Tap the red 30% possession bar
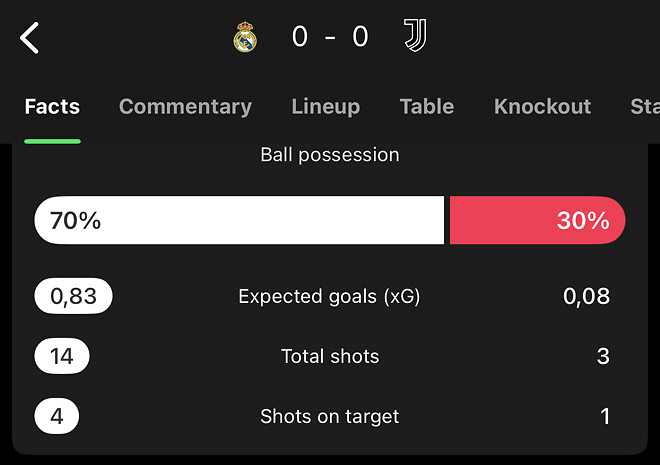This screenshot has width=660, height=465. 537,220
